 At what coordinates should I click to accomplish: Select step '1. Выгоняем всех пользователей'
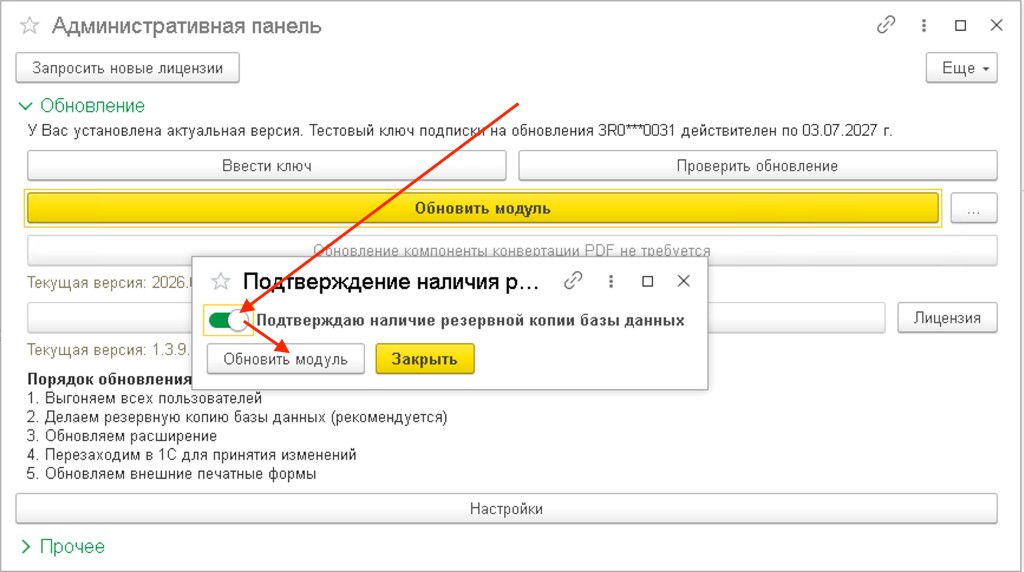pos(144,398)
